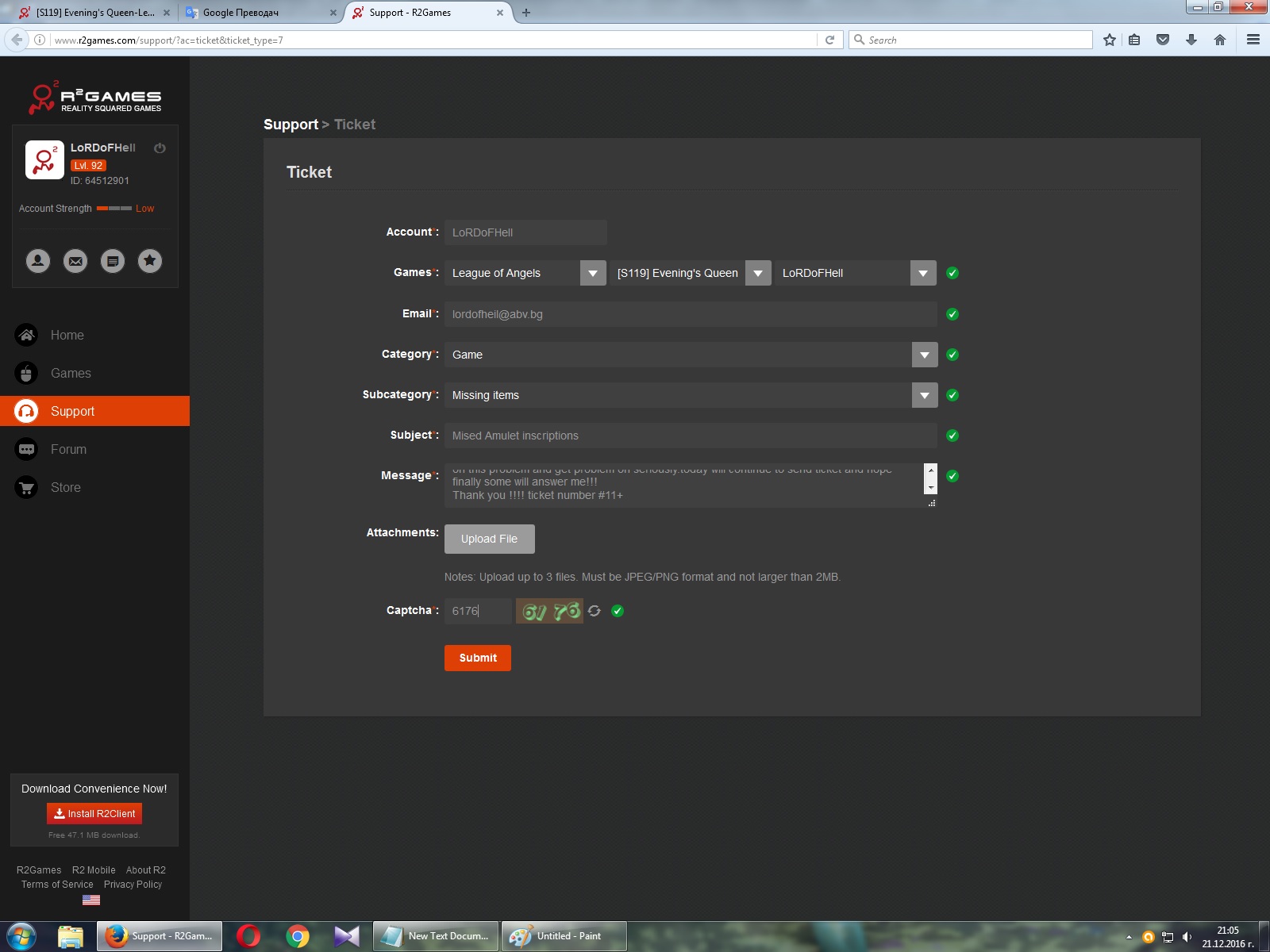Expand the Subcategory Missing items dropdown
1270x952 pixels.
pyautogui.click(x=925, y=395)
